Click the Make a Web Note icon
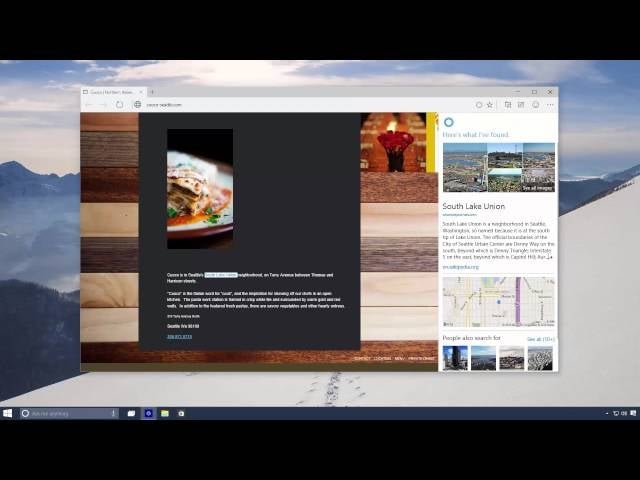The height and width of the screenshot is (480, 640). pyautogui.click(x=522, y=104)
